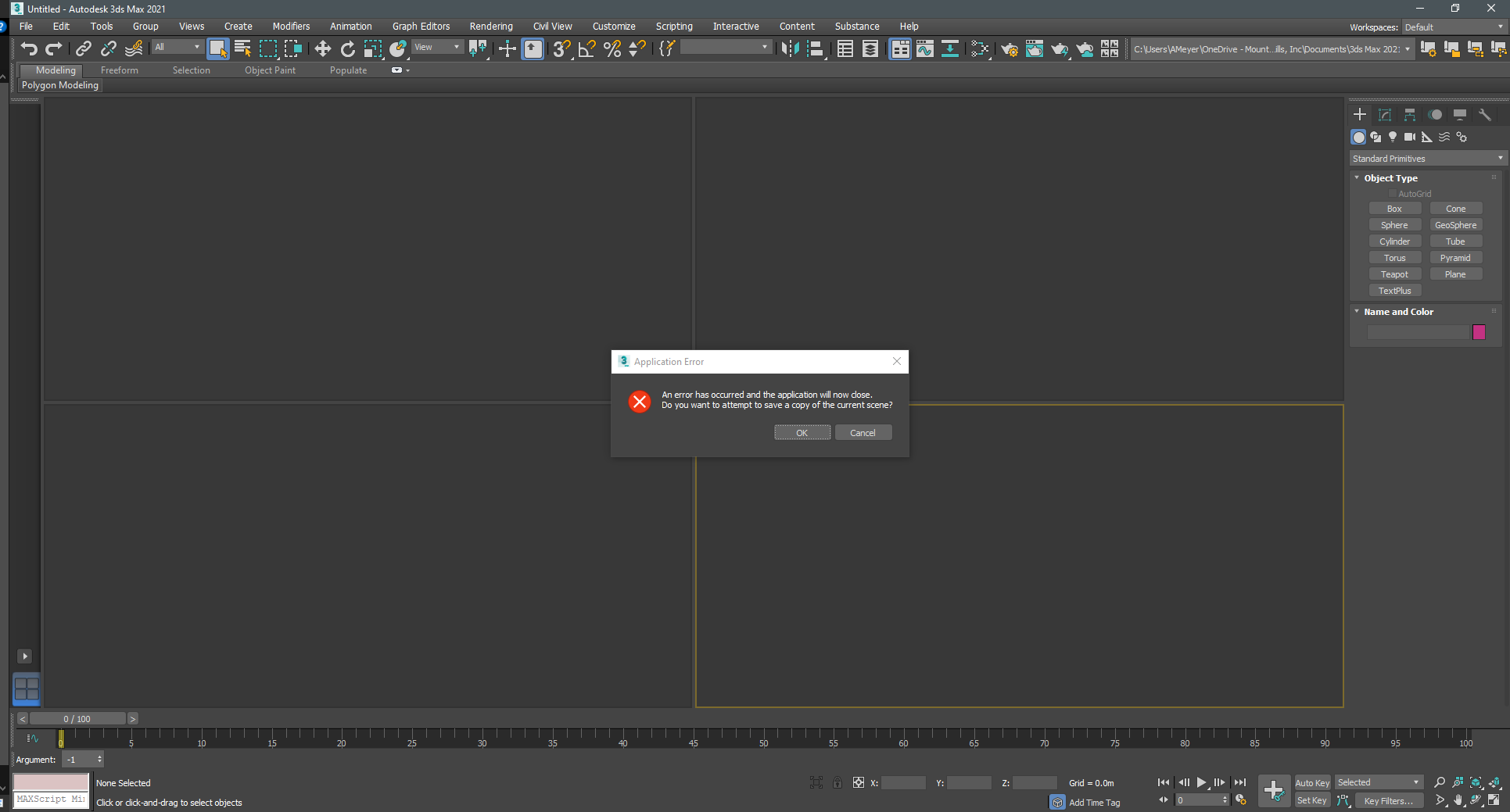The image size is (1510, 812).
Task: Click the Undo arrow icon
Action: [29, 48]
